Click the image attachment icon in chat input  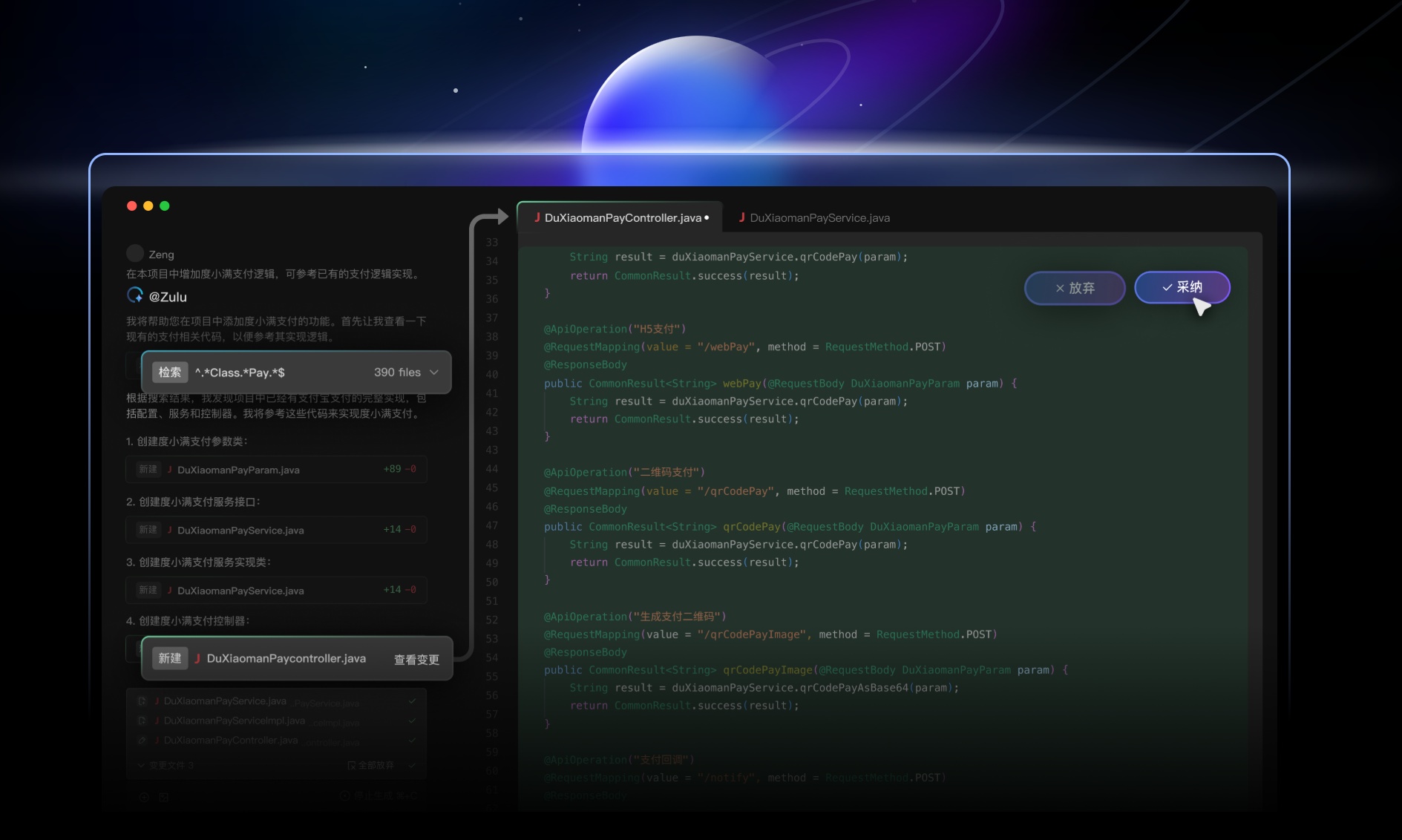(x=164, y=797)
